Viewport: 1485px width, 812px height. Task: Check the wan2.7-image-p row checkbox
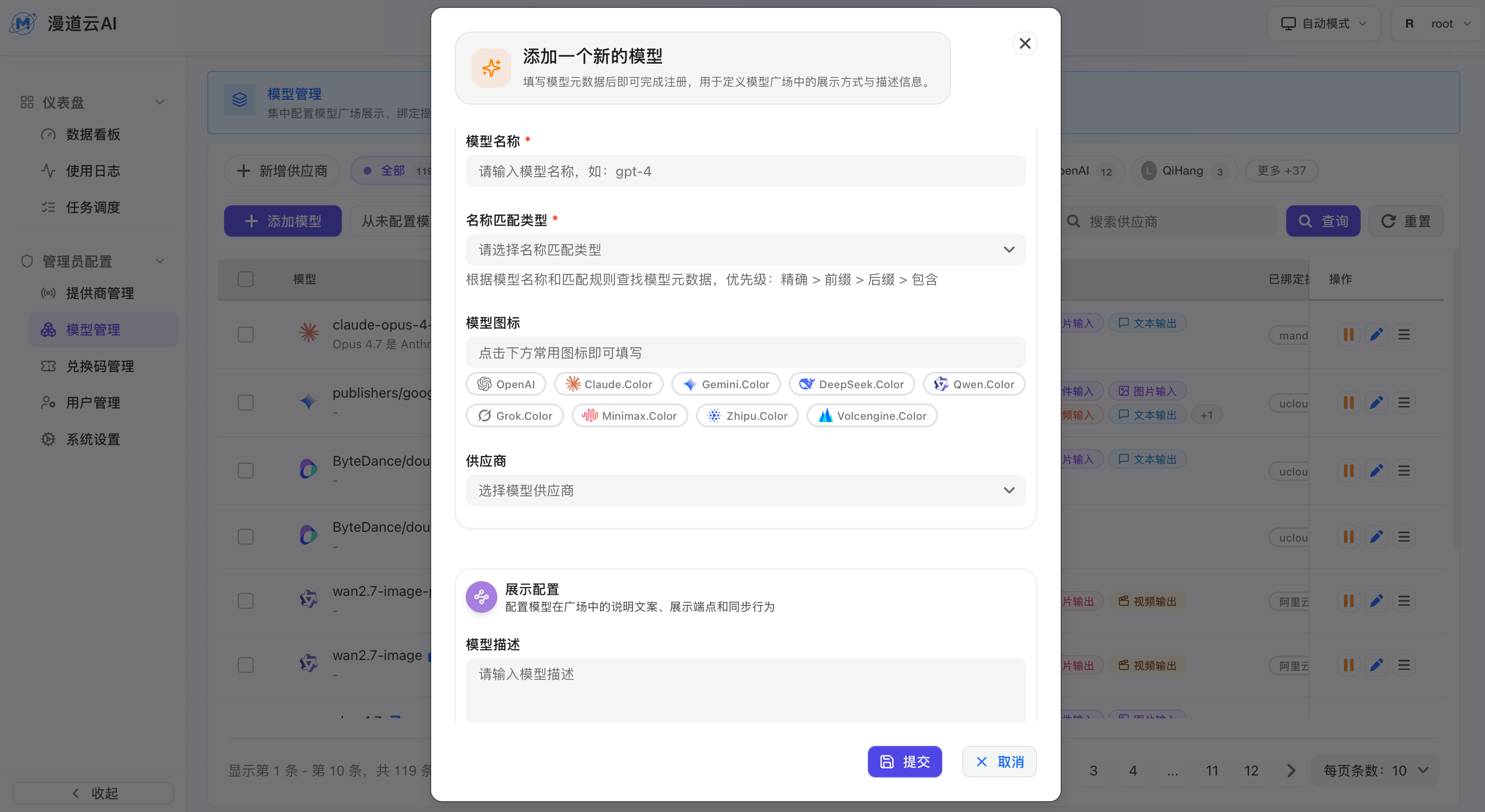pos(246,601)
